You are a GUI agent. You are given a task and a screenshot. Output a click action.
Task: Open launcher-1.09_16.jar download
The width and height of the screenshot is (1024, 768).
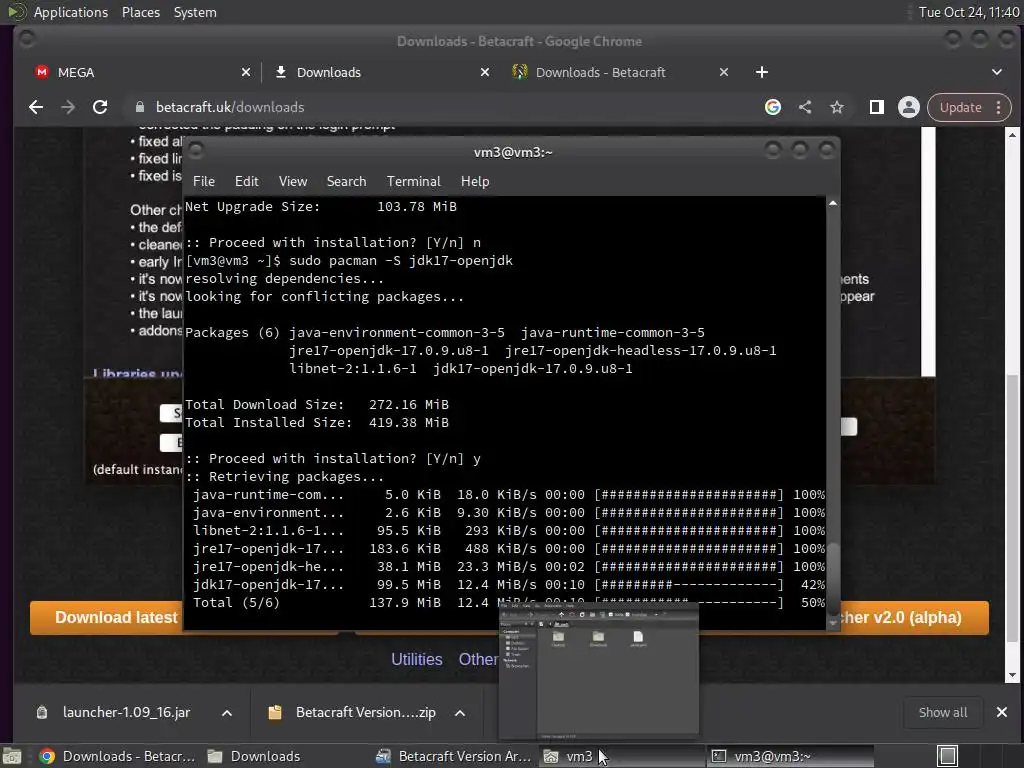click(126, 712)
